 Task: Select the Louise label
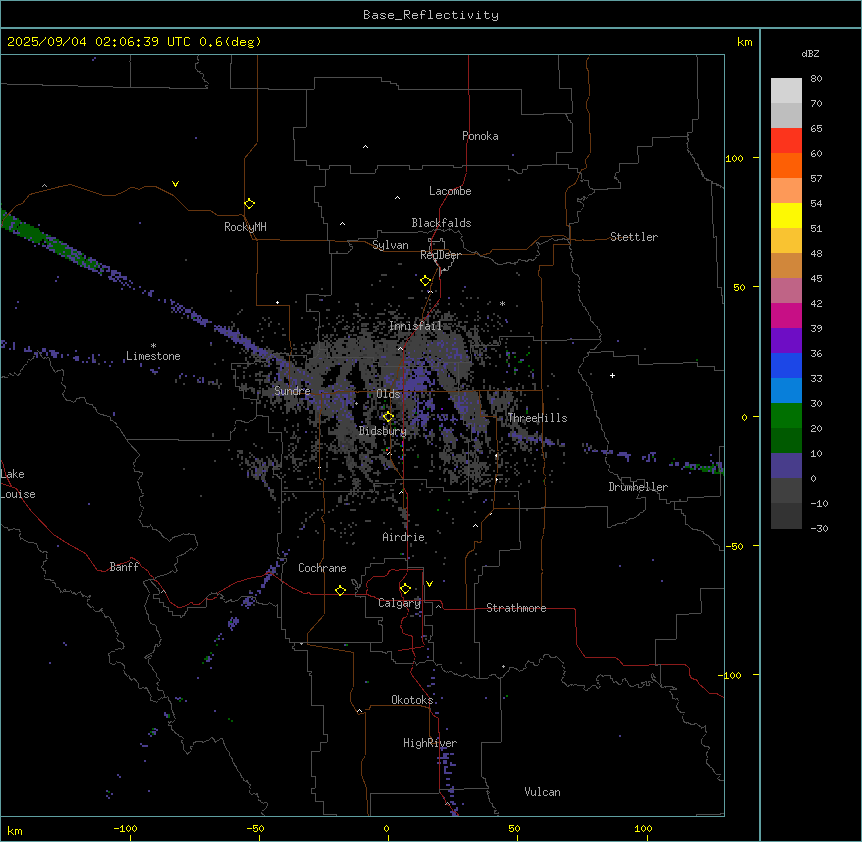(x=18, y=494)
